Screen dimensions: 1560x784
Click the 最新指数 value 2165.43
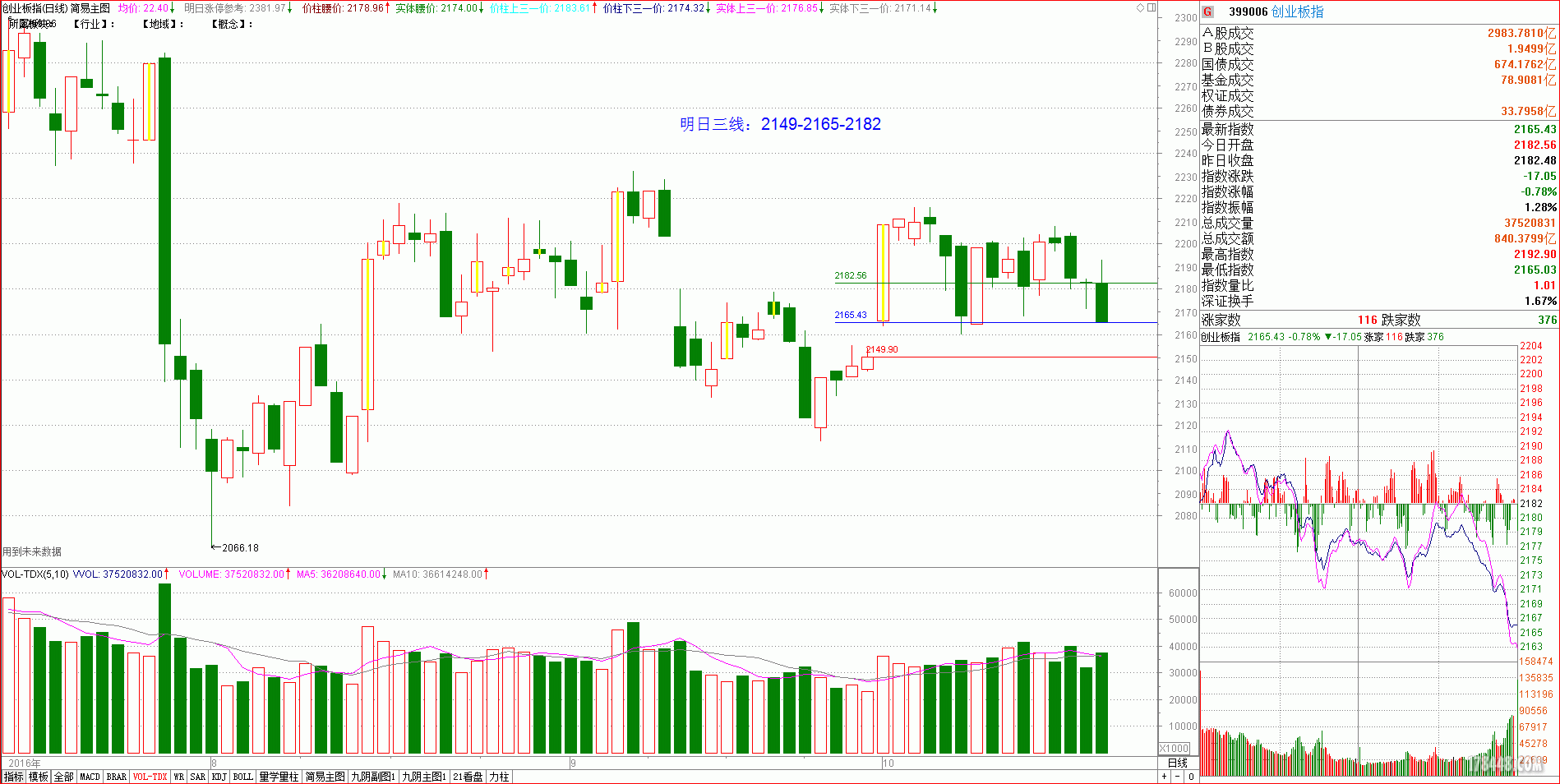pyautogui.click(x=1535, y=129)
